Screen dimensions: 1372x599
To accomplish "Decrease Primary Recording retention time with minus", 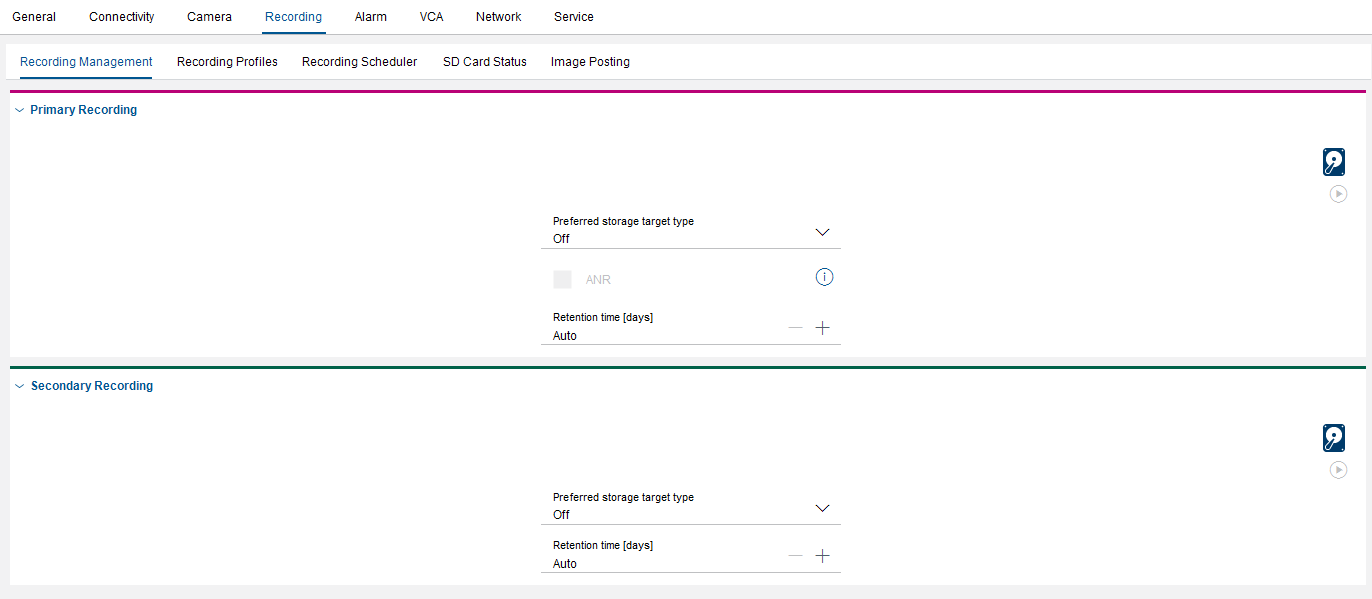I will point(795,328).
